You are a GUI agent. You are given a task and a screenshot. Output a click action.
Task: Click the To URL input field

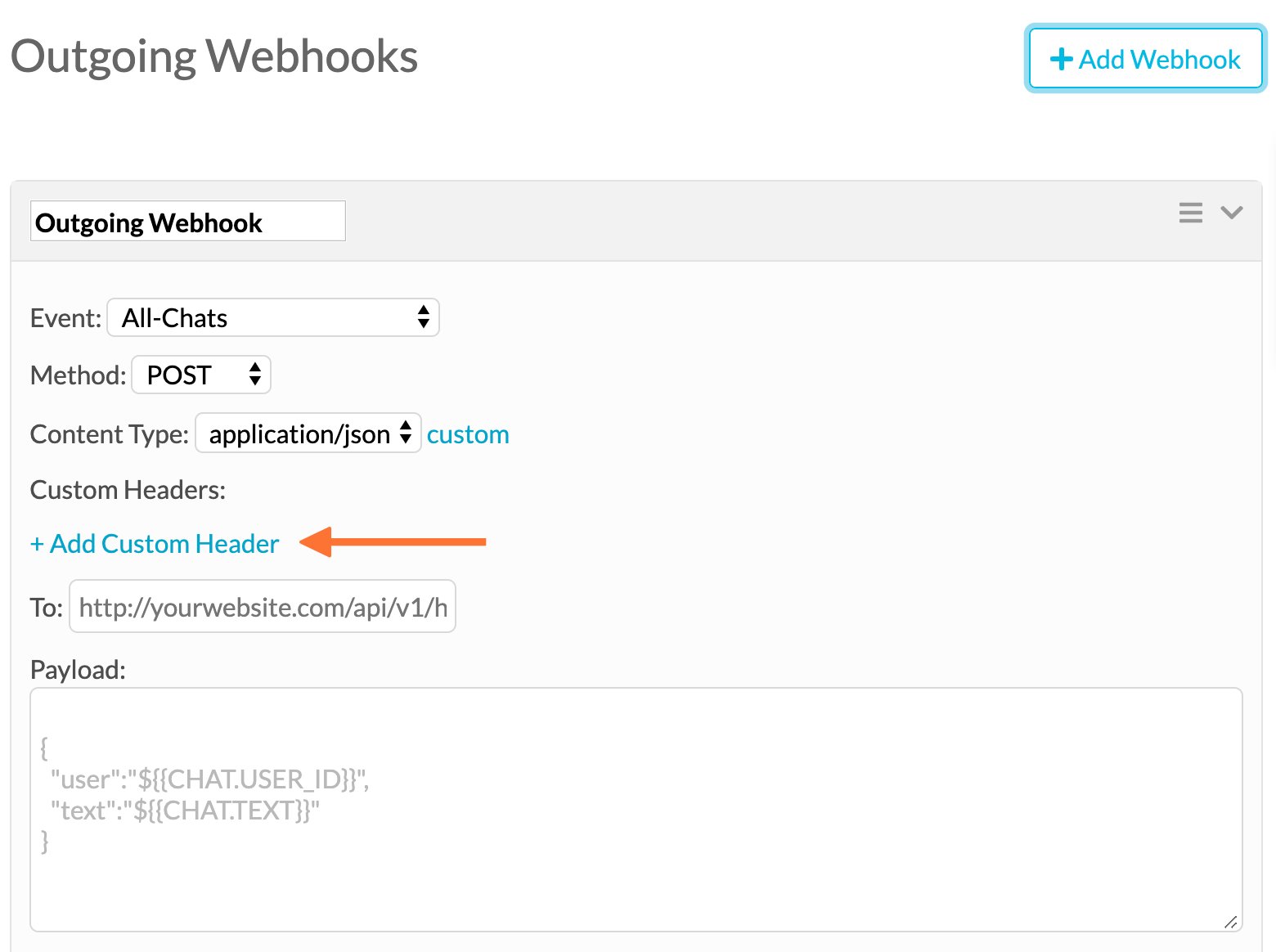[262, 606]
